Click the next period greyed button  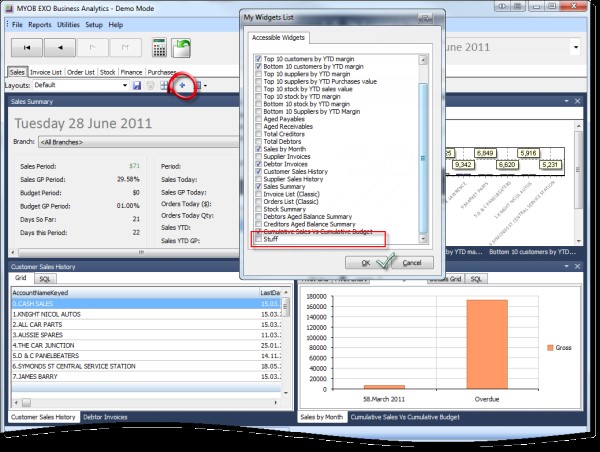coord(93,48)
